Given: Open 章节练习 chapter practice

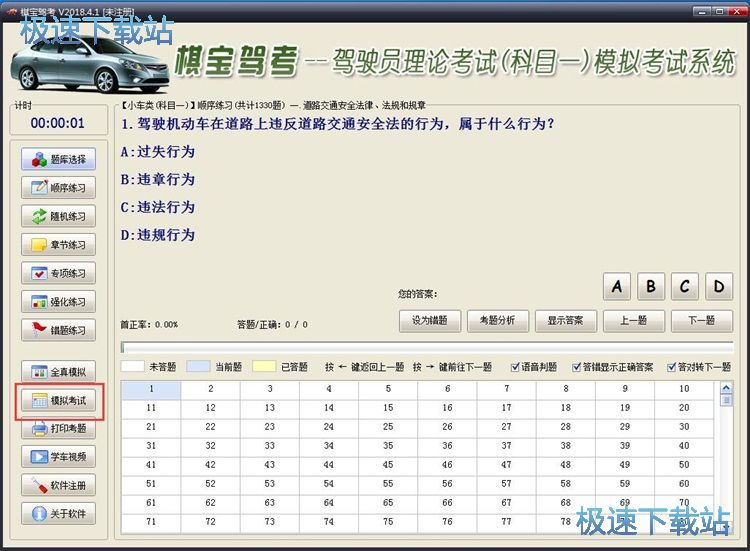Looking at the screenshot, I should [x=59, y=244].
